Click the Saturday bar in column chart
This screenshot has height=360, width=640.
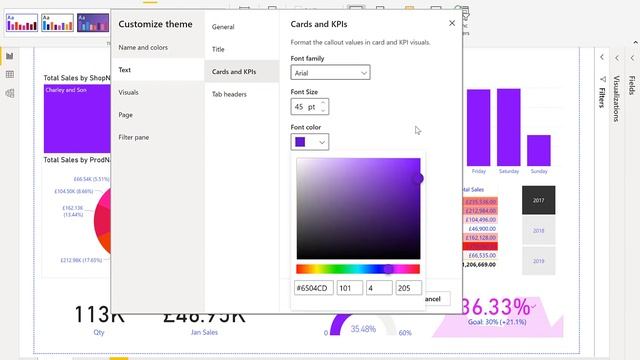click(x=509, y=127)
